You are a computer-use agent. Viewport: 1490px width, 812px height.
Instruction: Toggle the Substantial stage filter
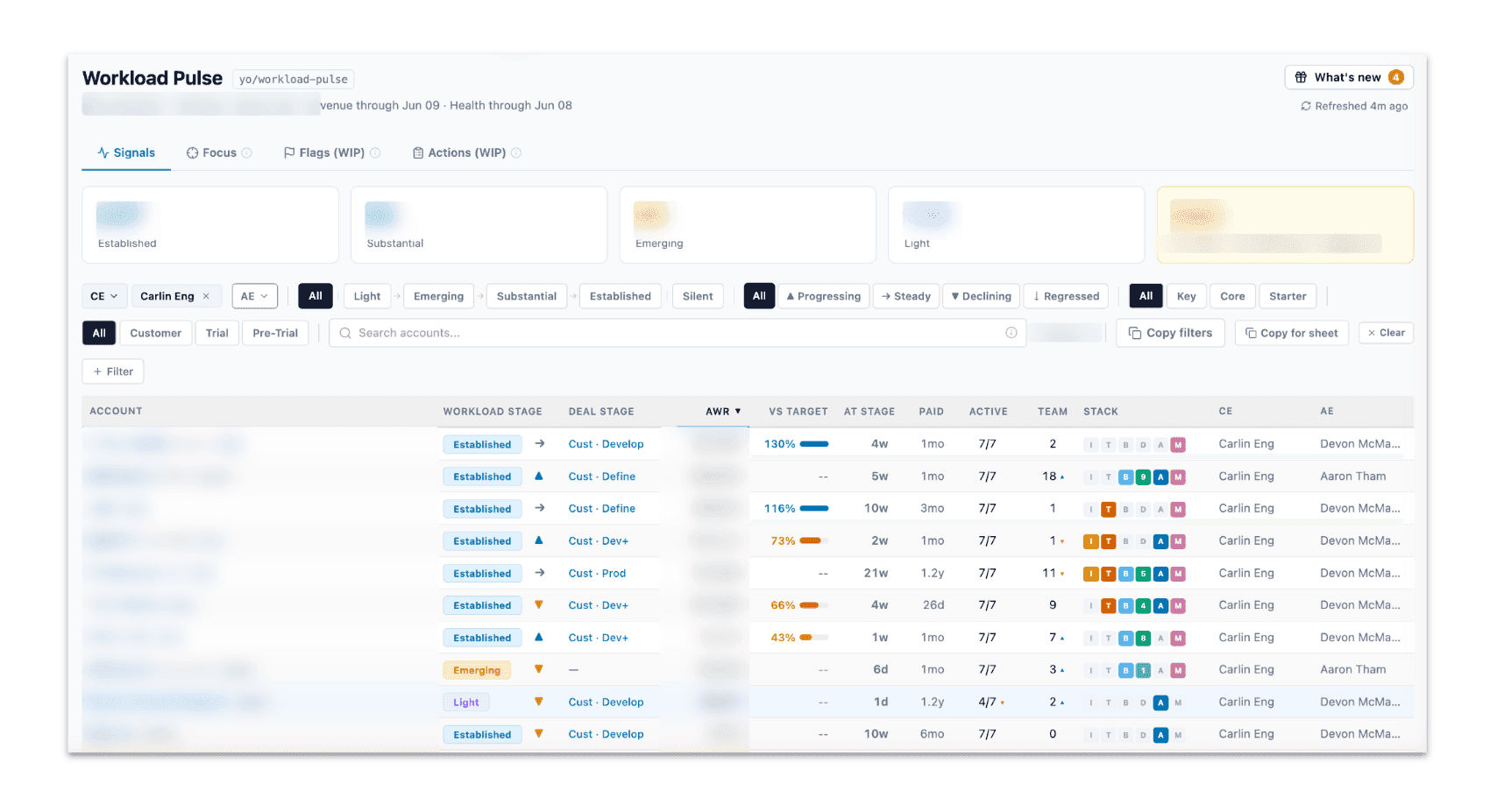[527, 296]
